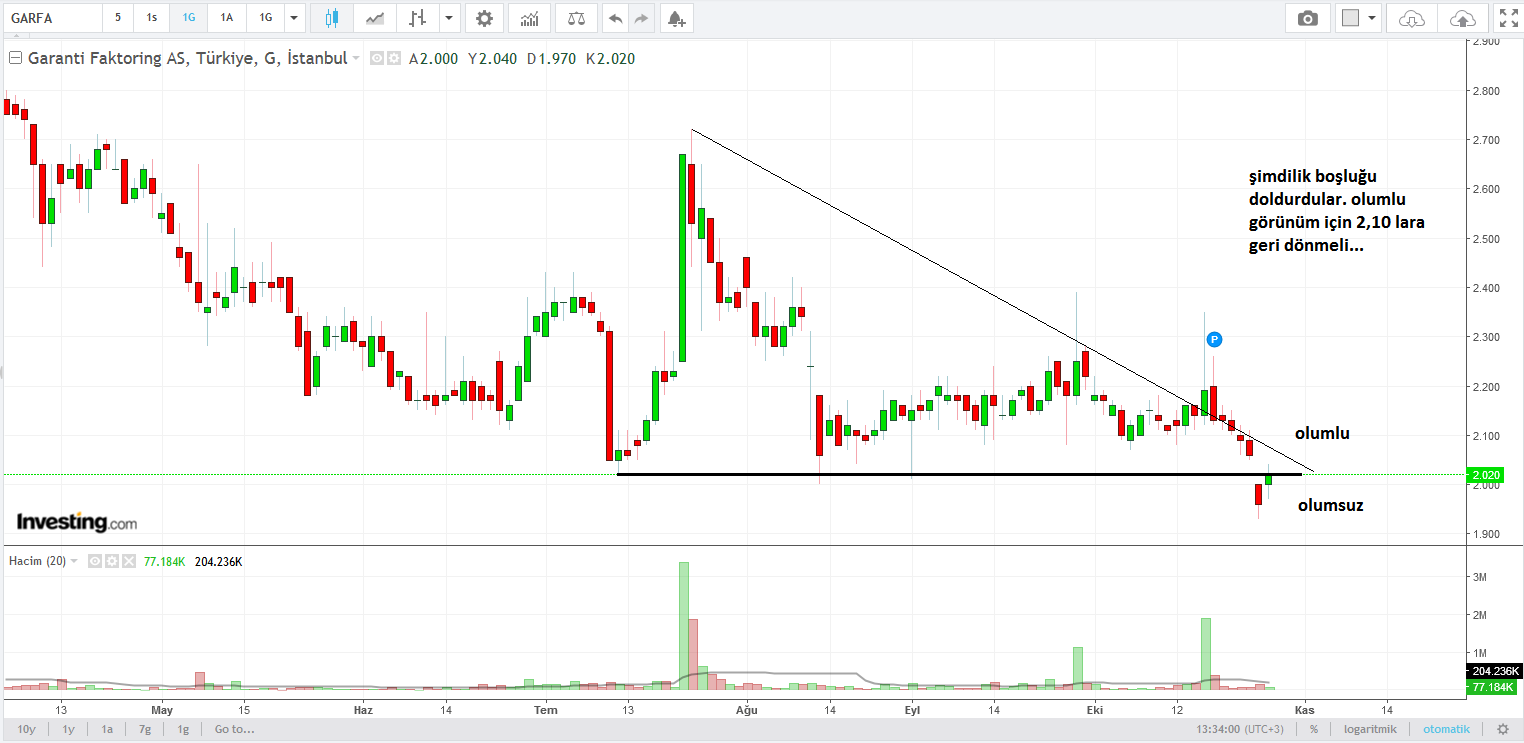Hide the Garanti Faktoring price series
This screenshot has height=743, width=1524.
point(377,58)
